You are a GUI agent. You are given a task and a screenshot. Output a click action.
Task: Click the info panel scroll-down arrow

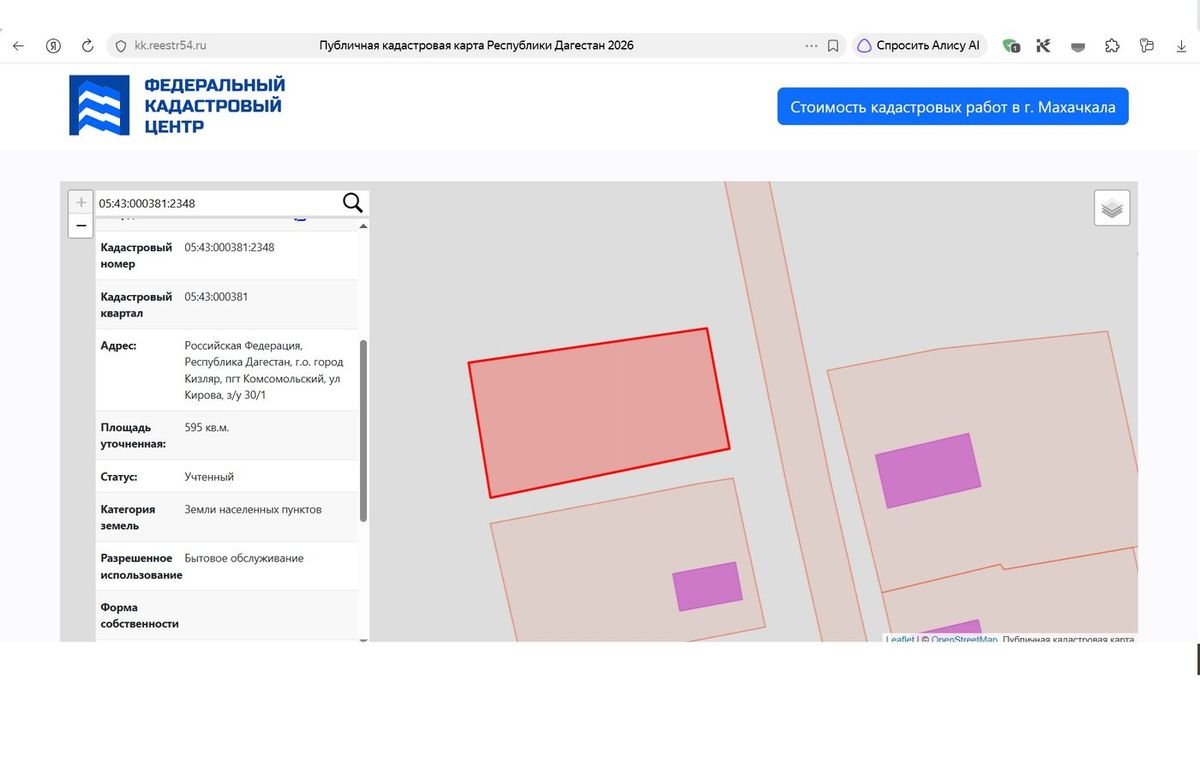coord(363,640)
